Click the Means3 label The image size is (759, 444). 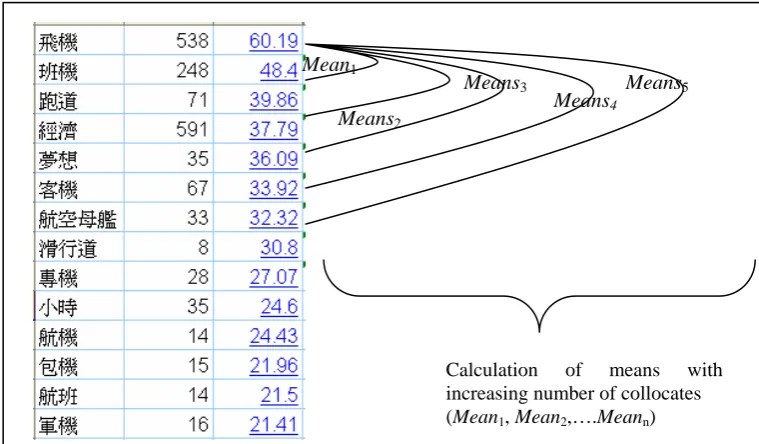tap(495, 83)
